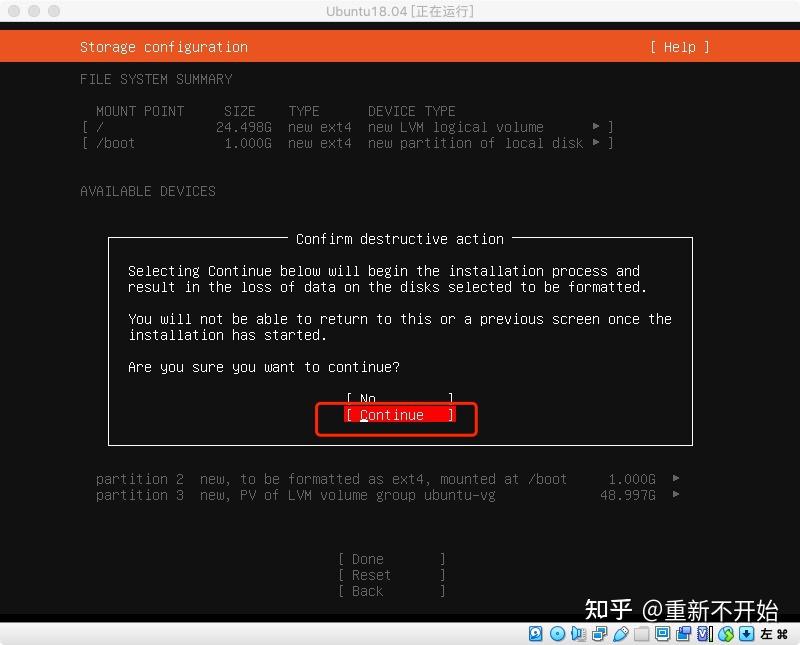Screen dimensions: 800x645
Task: Select the / 24.498G new ext4 row
Action: pyautogui.click(x=347, y=127)
